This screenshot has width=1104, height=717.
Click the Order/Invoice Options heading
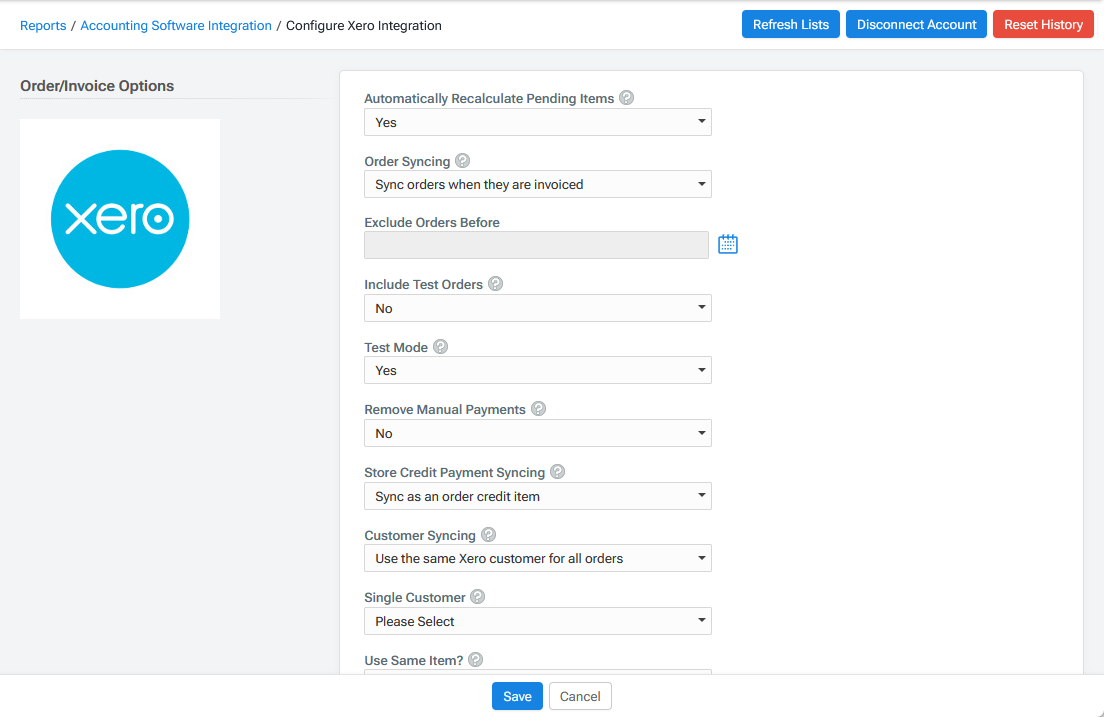click(x=97, y=86)
